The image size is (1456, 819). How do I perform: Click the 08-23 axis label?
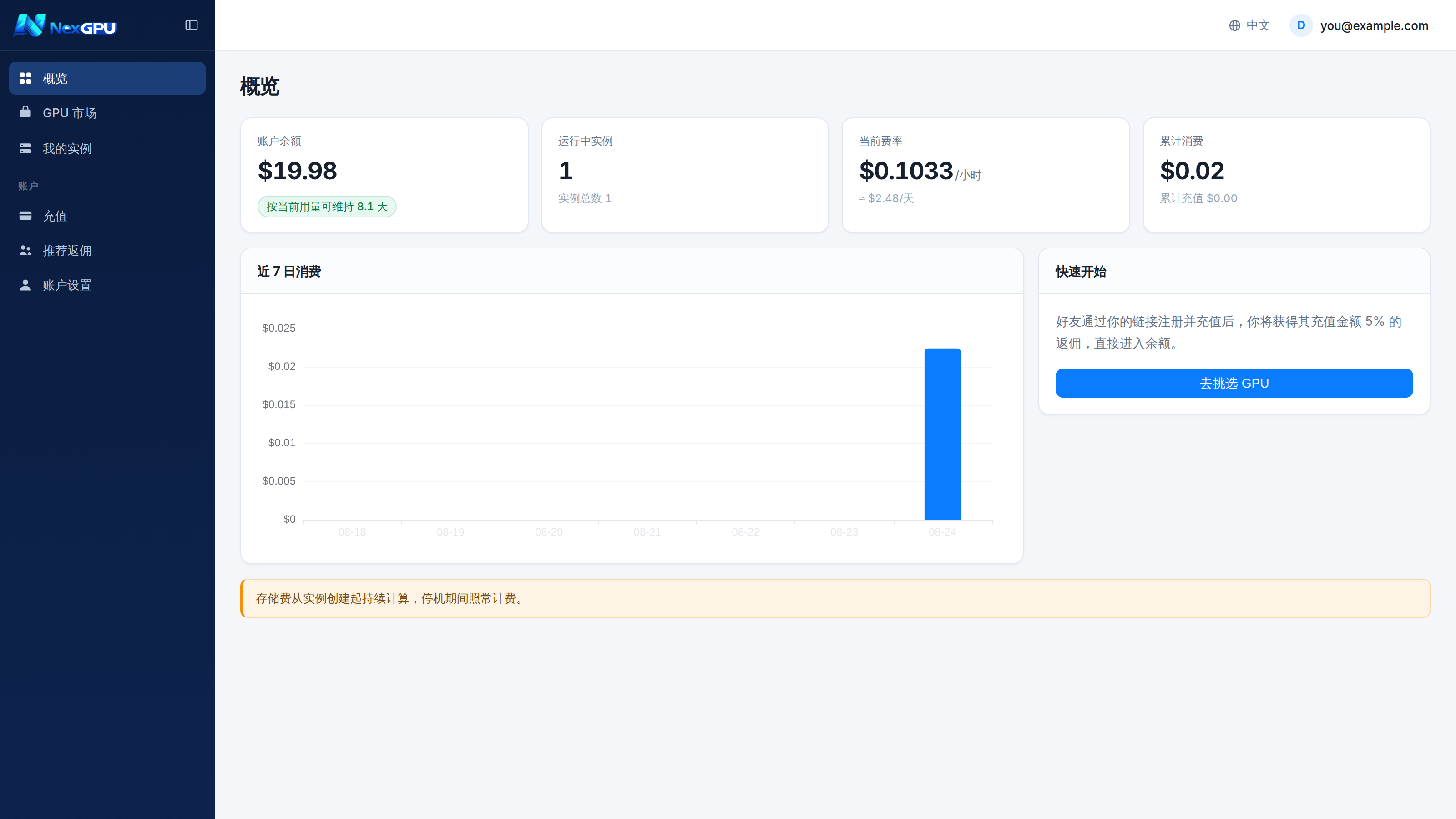coord(844,532)
